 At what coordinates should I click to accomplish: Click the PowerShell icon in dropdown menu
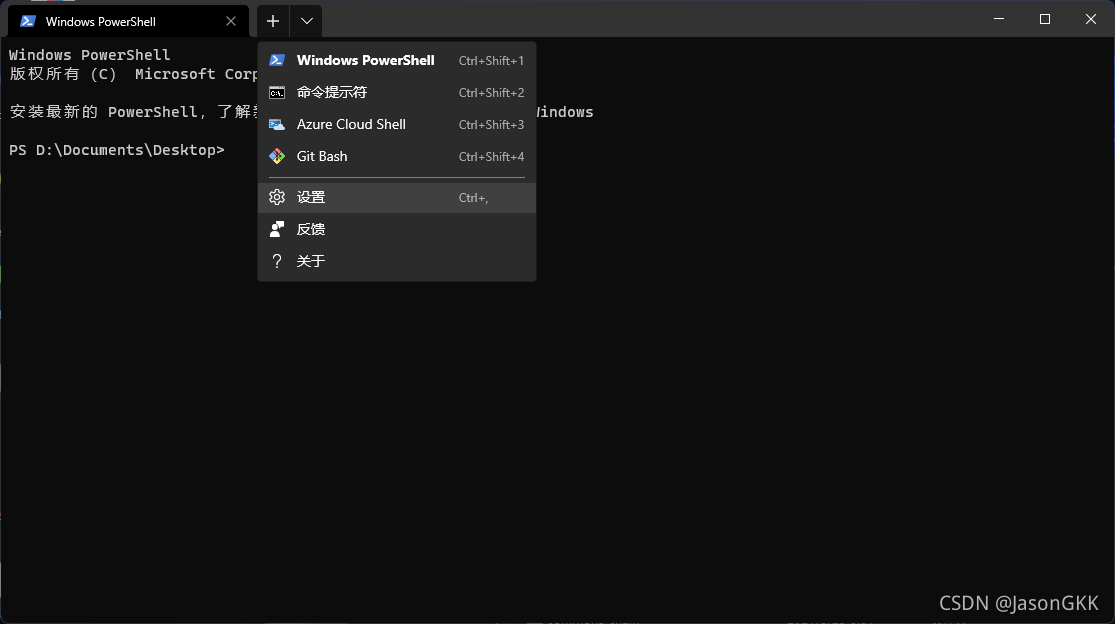tap(277, 60)
